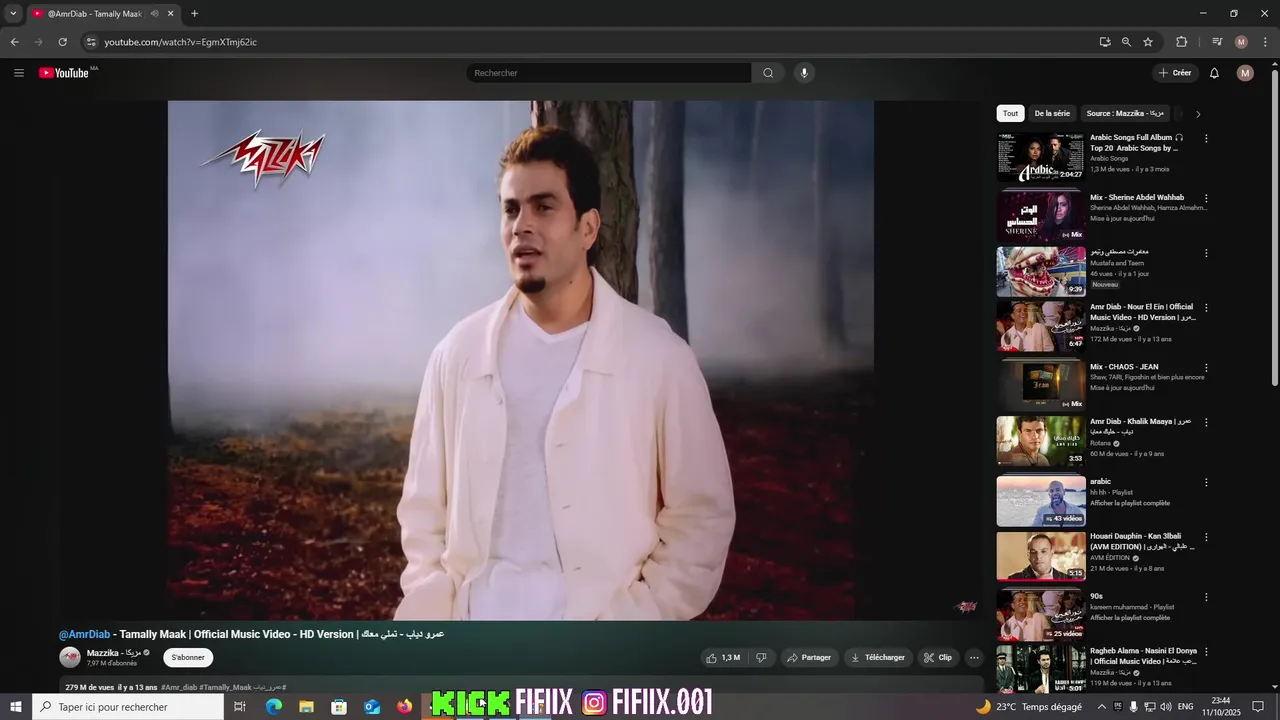Click the ENG language indicator
Screen dimensions: 1280x720
(1186, 707)
